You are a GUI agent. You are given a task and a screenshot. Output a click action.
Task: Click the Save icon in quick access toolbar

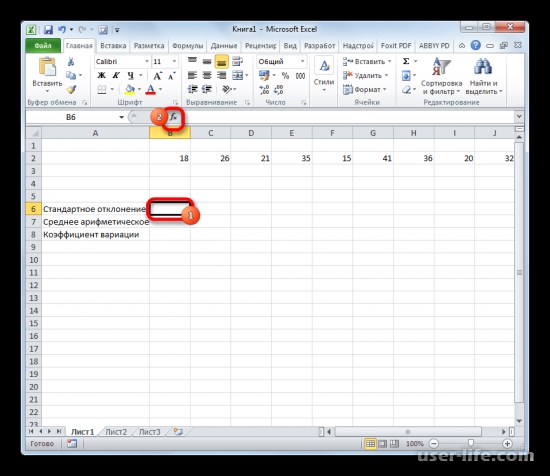click(48, 29)
